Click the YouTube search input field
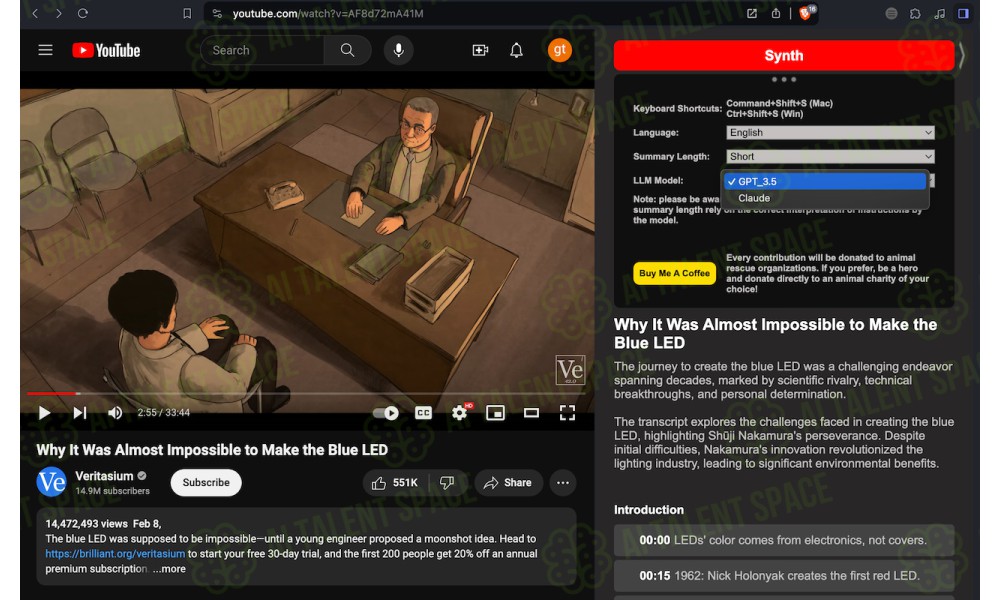 [x=261, y=50]
